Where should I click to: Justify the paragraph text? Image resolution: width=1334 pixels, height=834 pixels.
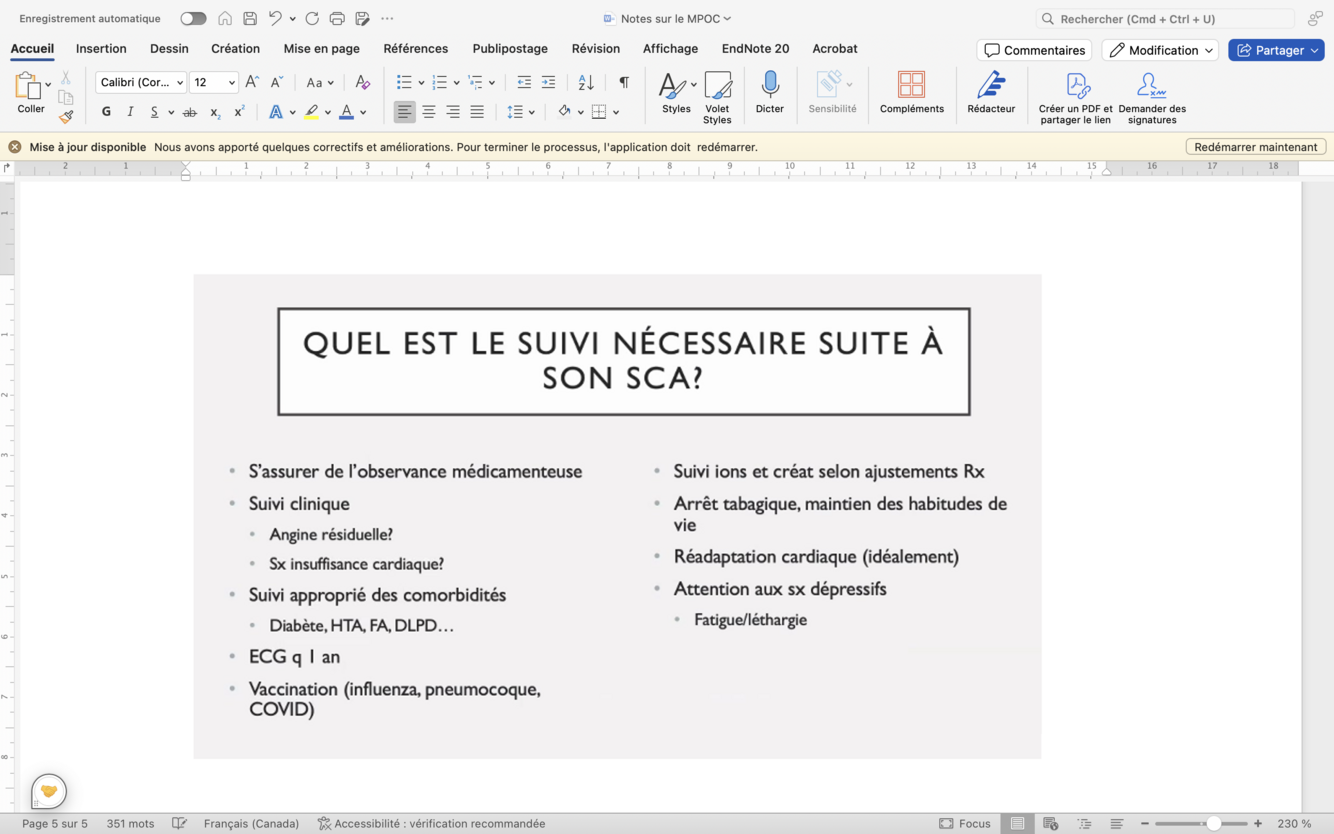[x=477, y=112]
